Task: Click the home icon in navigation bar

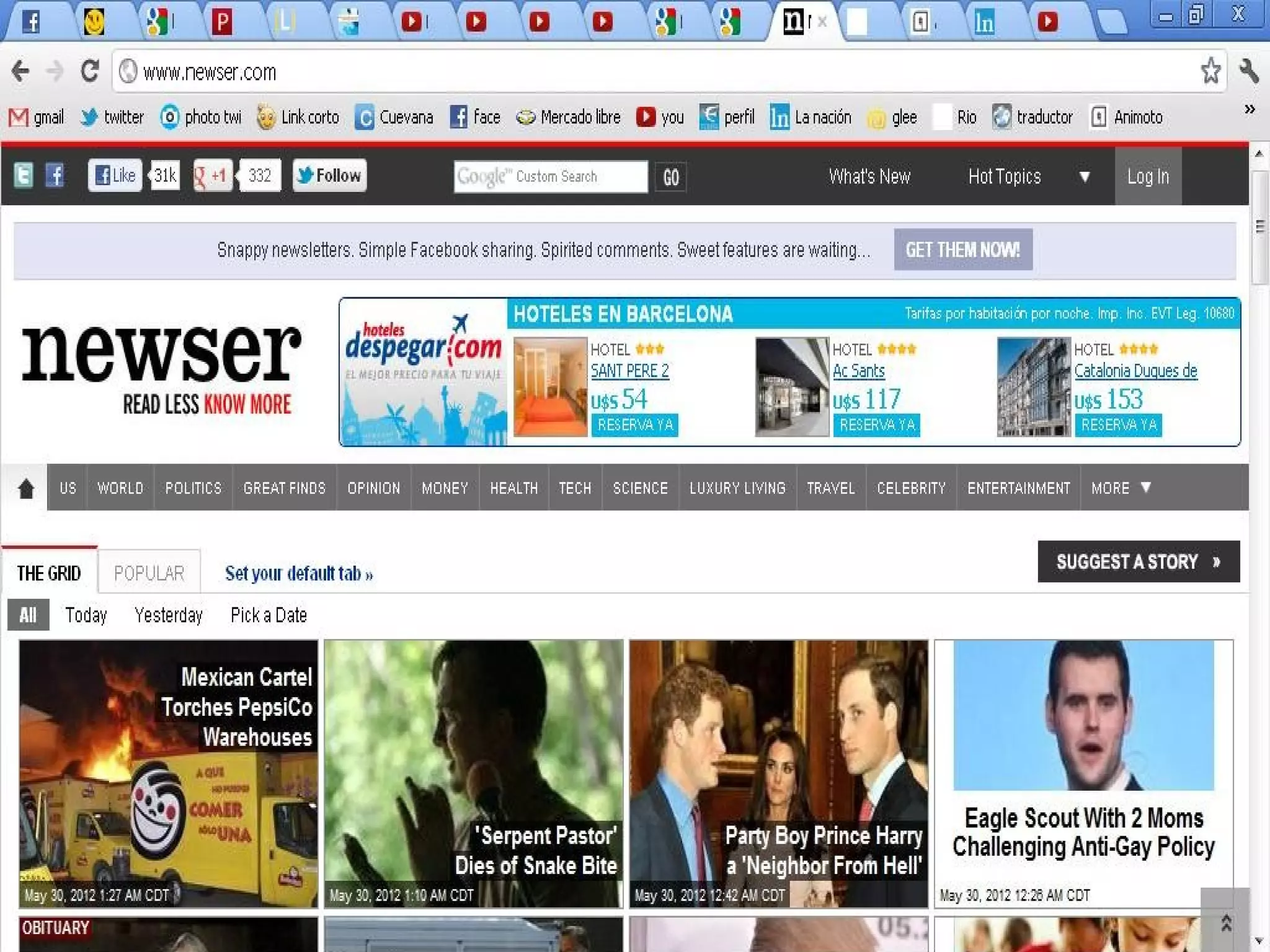Action: [25, 488]
